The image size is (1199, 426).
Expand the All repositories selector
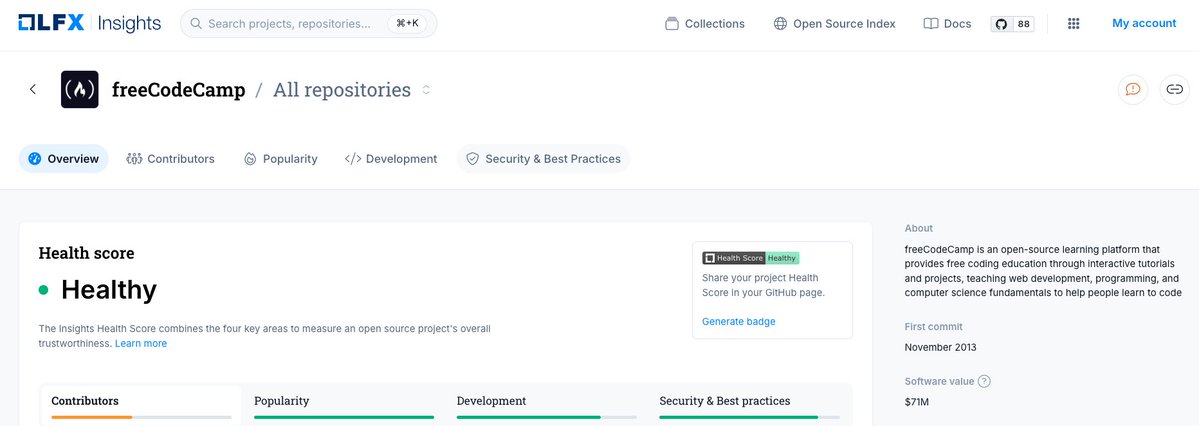point(352,90)
